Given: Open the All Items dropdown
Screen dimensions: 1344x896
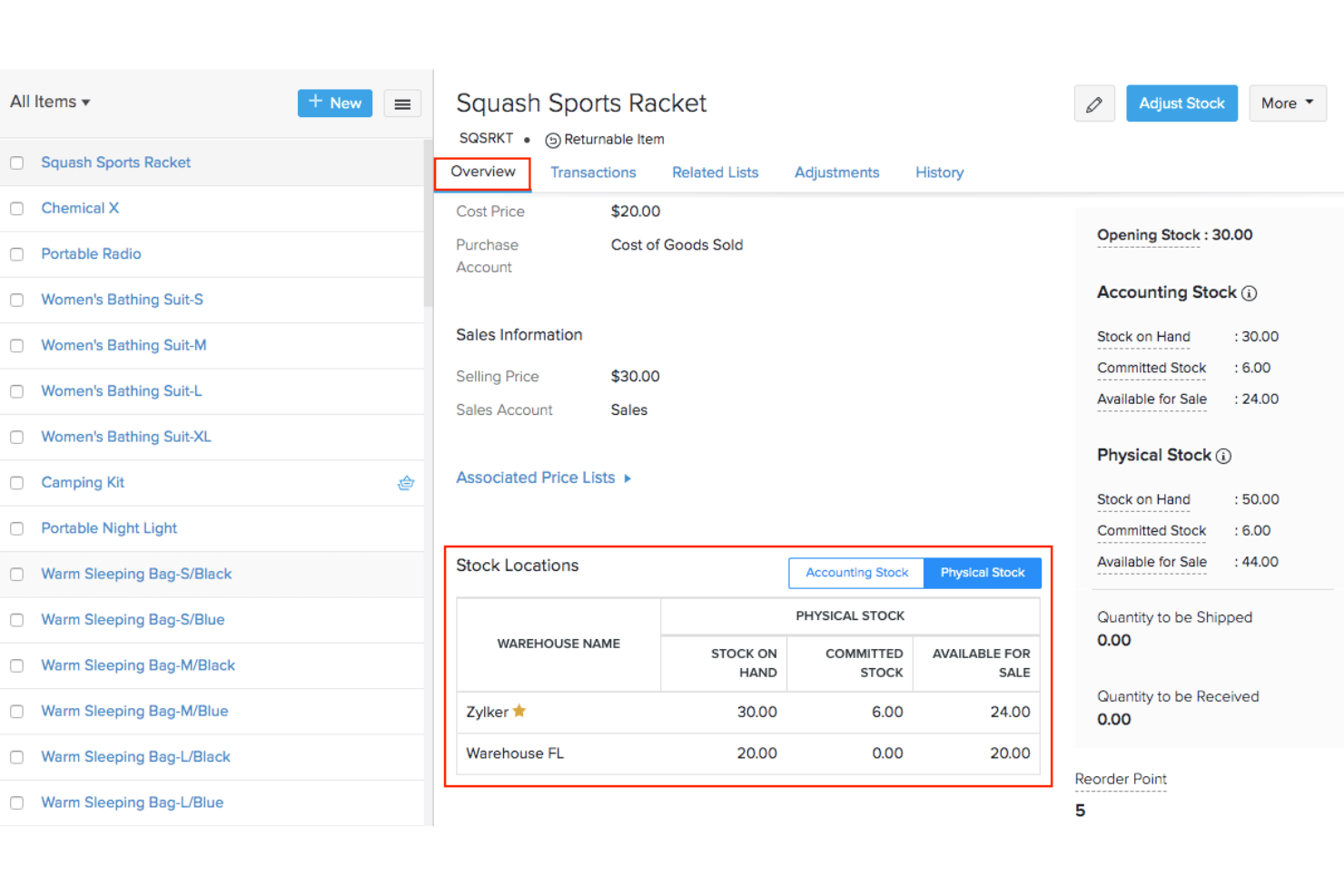Looking at the screenshot, I should [50, 102].
